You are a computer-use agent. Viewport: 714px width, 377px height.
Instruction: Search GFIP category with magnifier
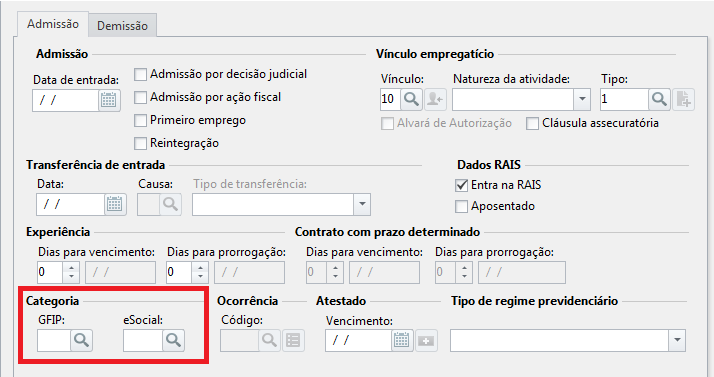click(x=82, y=340)
